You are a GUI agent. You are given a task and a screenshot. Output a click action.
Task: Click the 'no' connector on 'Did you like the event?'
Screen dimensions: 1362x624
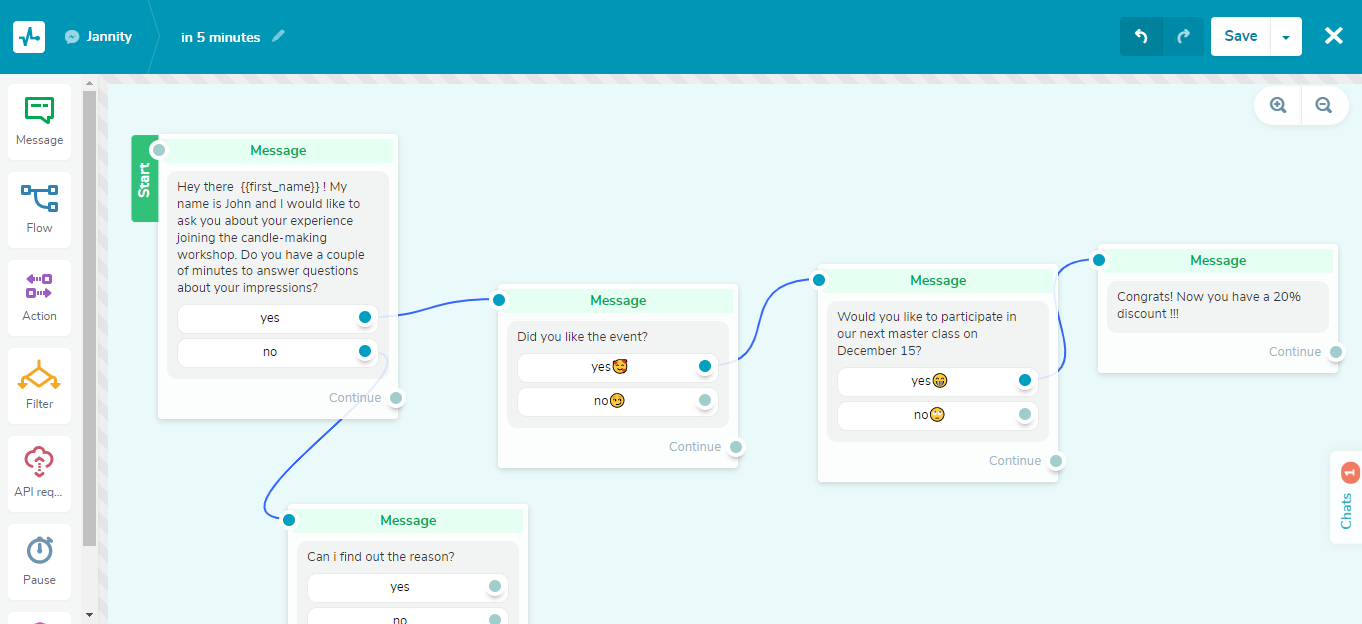tap(705, 400)
